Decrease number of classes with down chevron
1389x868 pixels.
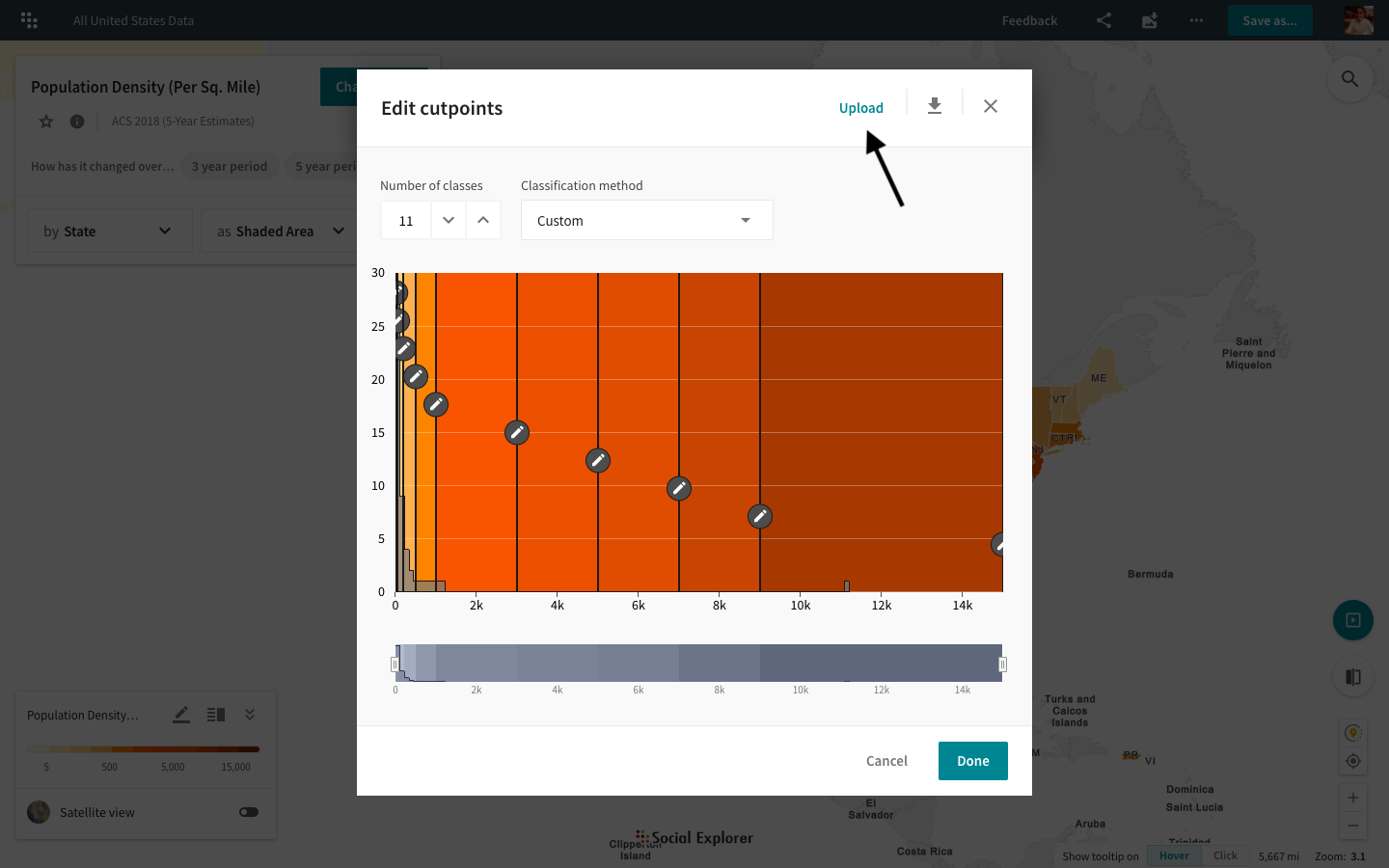click(x=449, y=220)
